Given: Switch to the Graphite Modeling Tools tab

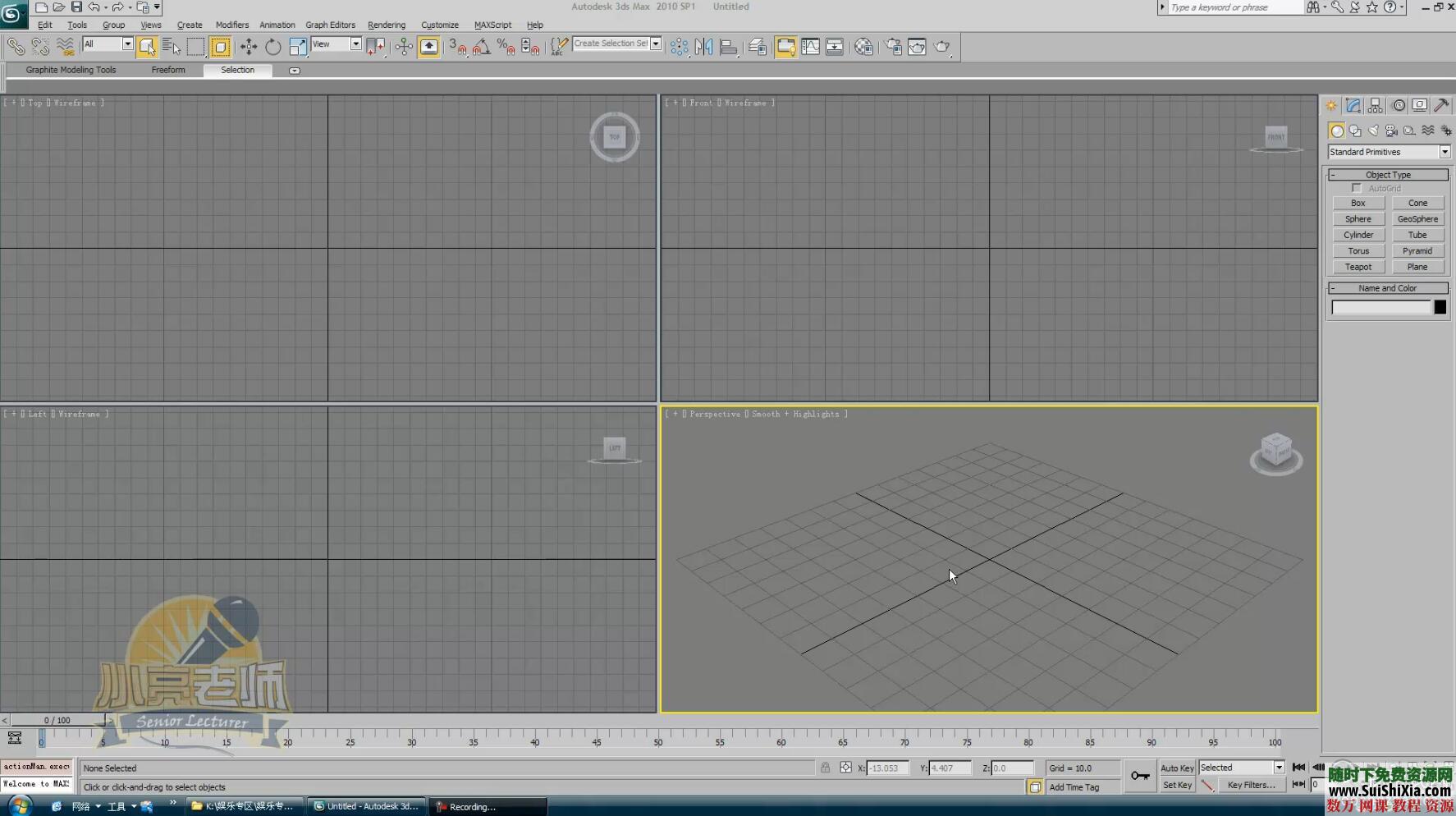Looking at the screenshot, I should [x=71, y=70].
